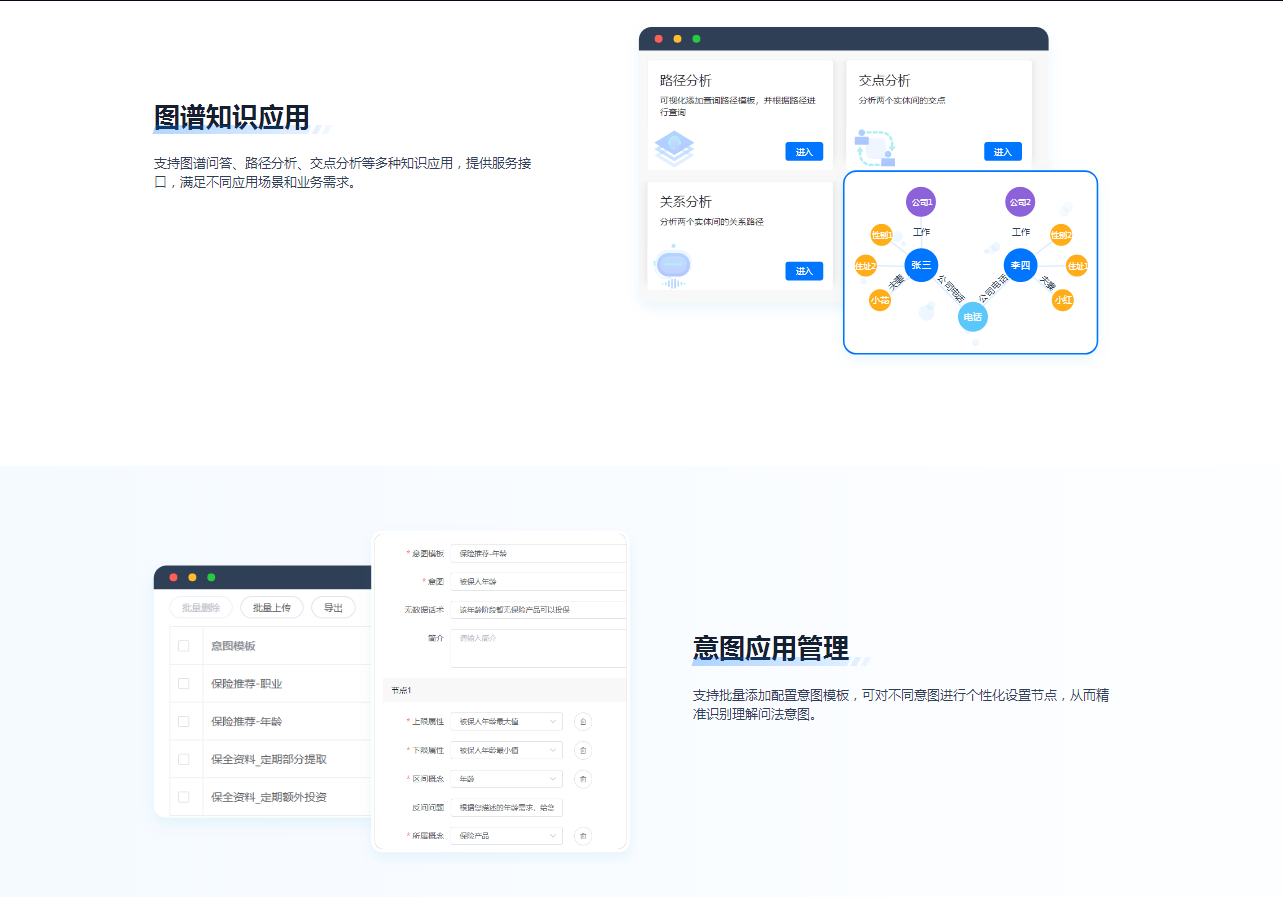Select the 保全资料_定期部分提取 table row
This screenshot has height=897, width=1283.
click(x=268, y=759)
